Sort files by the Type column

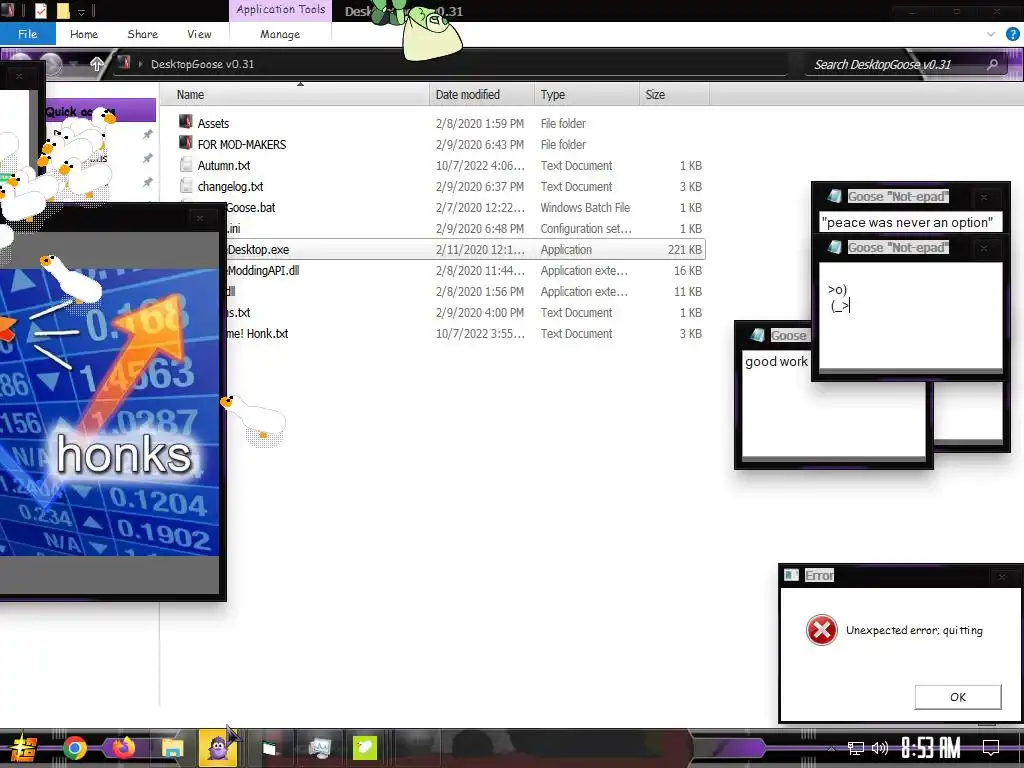[x=586, y=95]
